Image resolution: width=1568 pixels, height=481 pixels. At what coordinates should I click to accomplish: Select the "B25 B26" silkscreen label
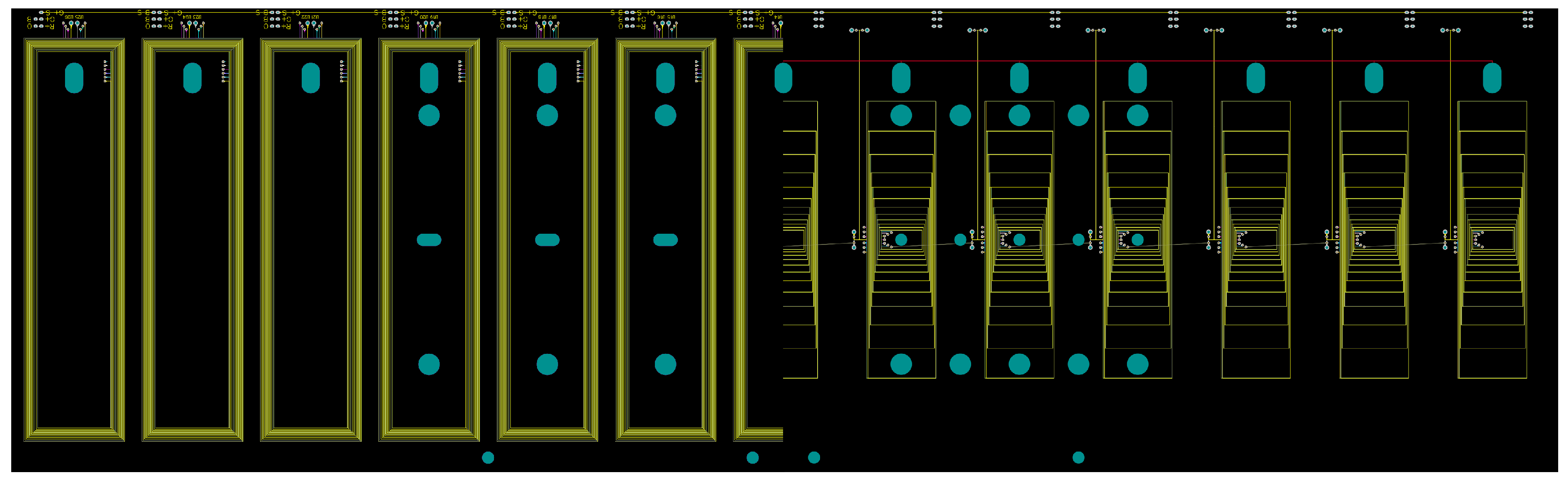click(x=74, y=16)
